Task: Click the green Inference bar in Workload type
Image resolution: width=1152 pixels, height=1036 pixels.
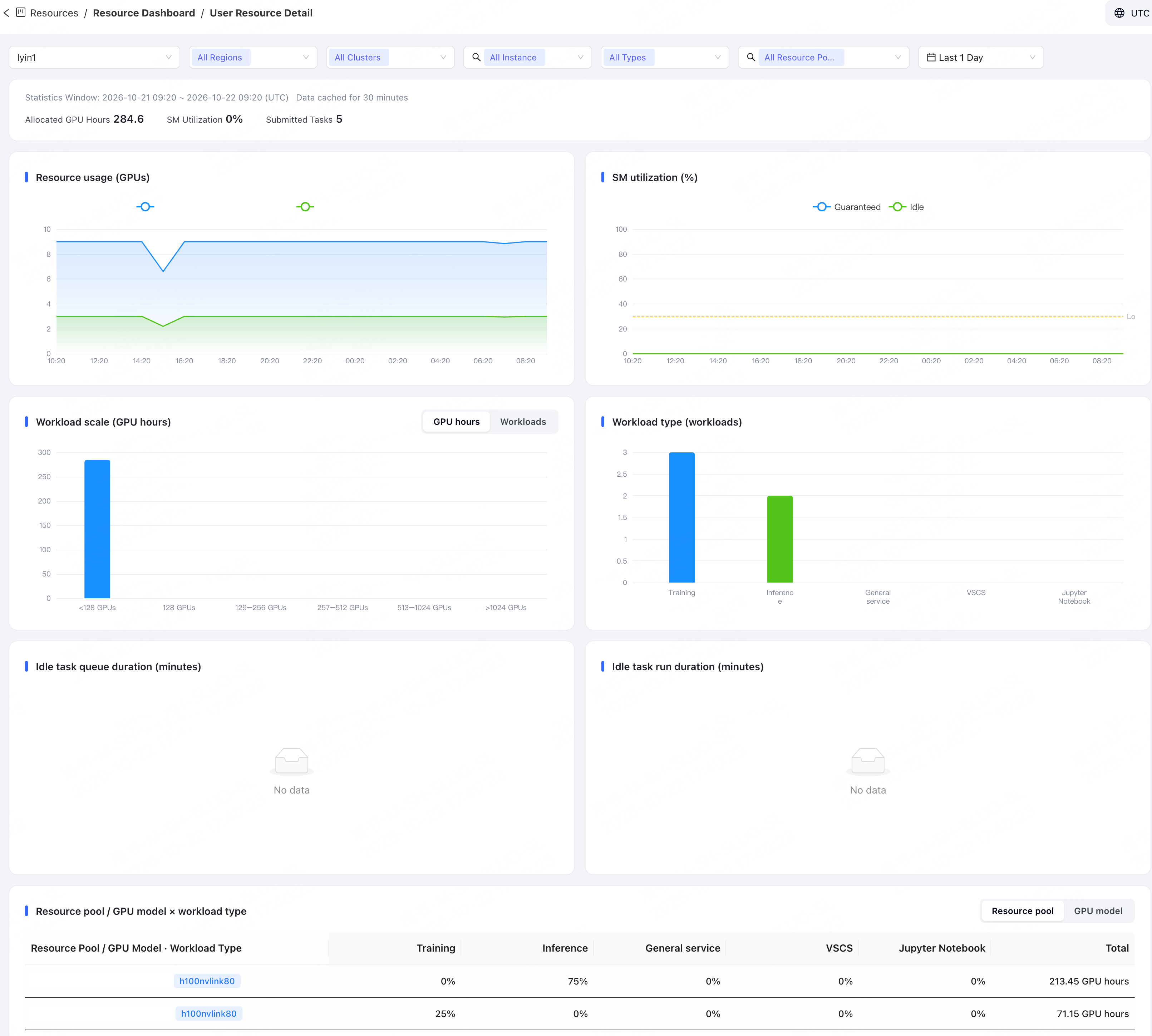Action: 780,539
